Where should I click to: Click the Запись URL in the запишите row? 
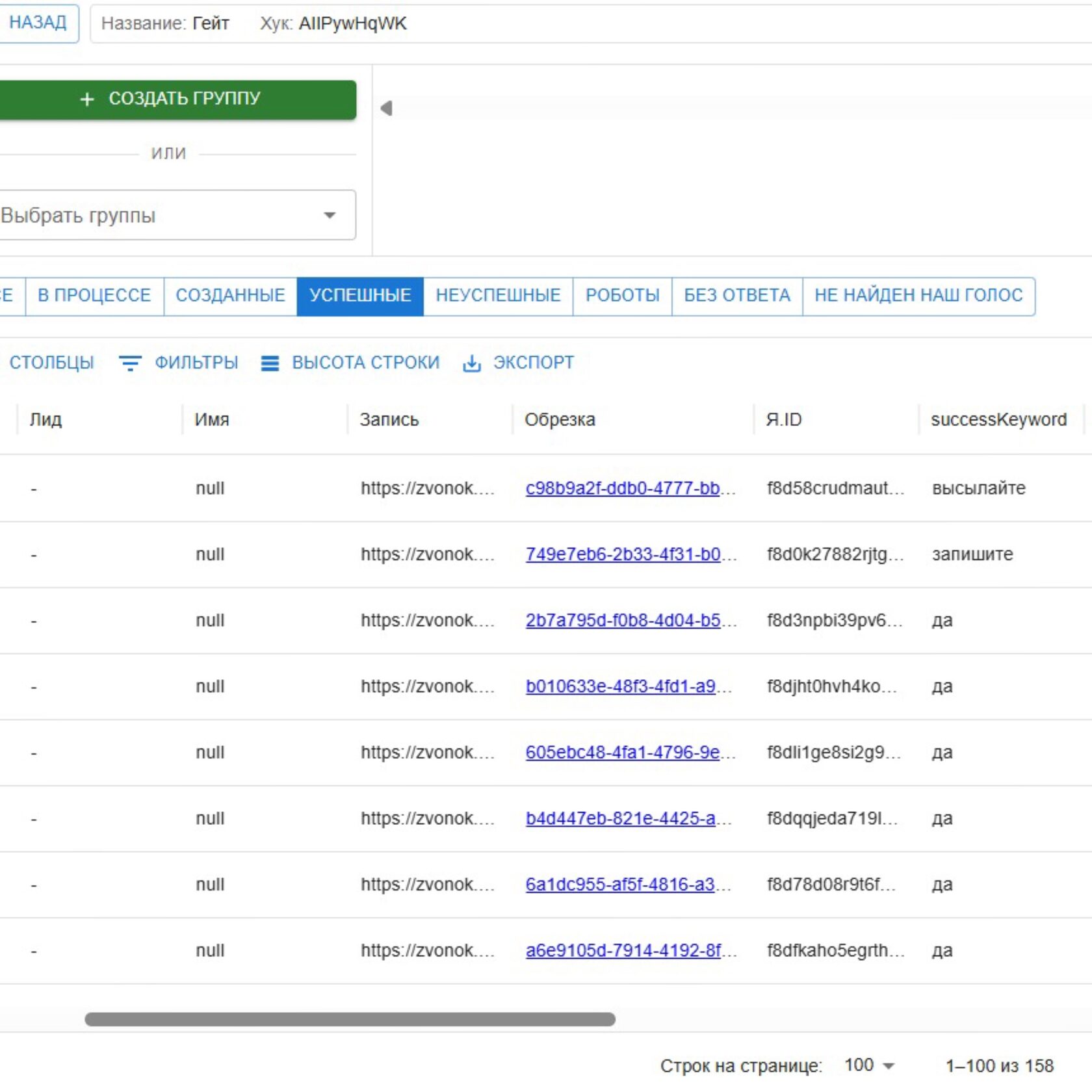428,554
